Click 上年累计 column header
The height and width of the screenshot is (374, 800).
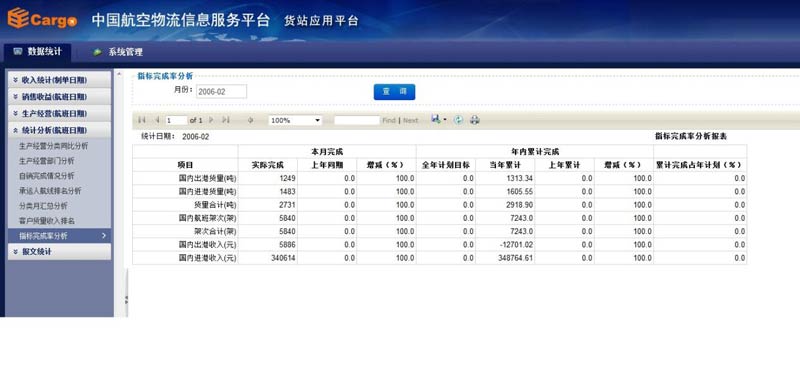point(564,165)
